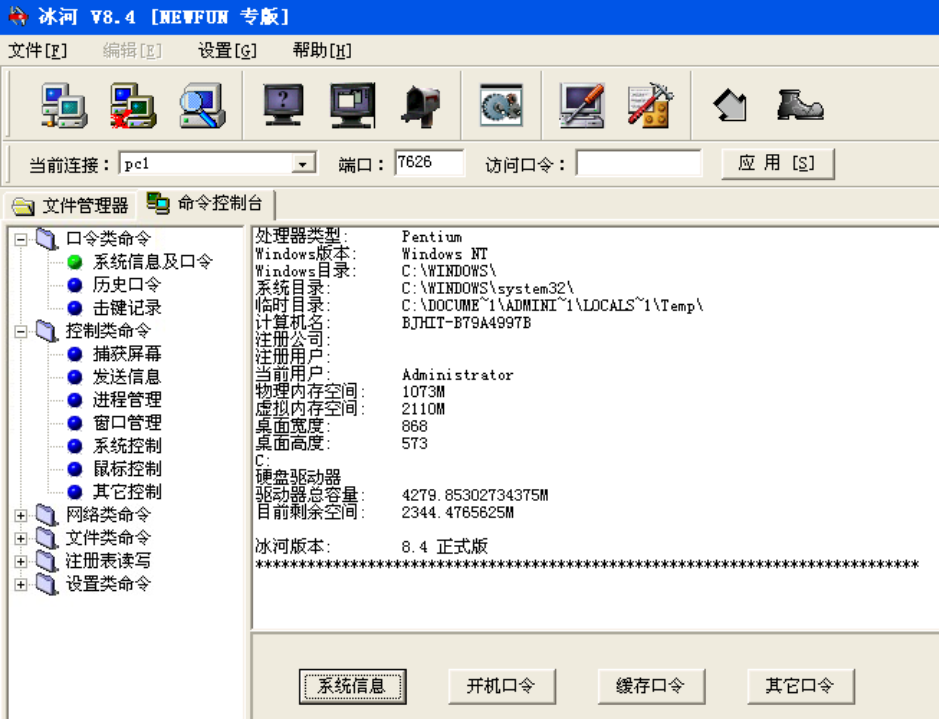The image size is (939, 719).
Task: Click the auto search magnifier computer icon
Action: [202, 105]
